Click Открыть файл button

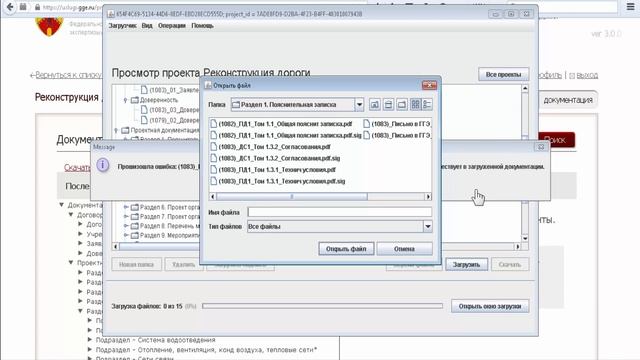pyautogui.click(x=346, y=249)
